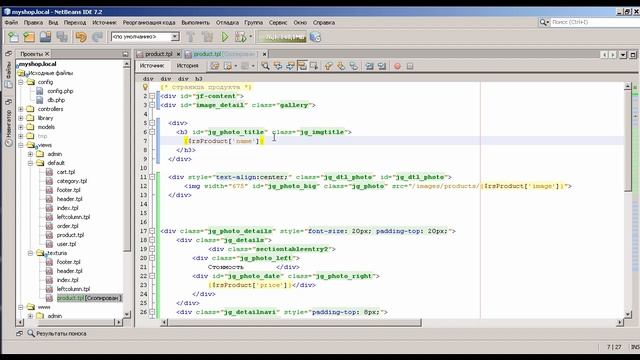Switch to История view button
The image size is (640, 360).
pyautogui.click(x=187, y=66)
